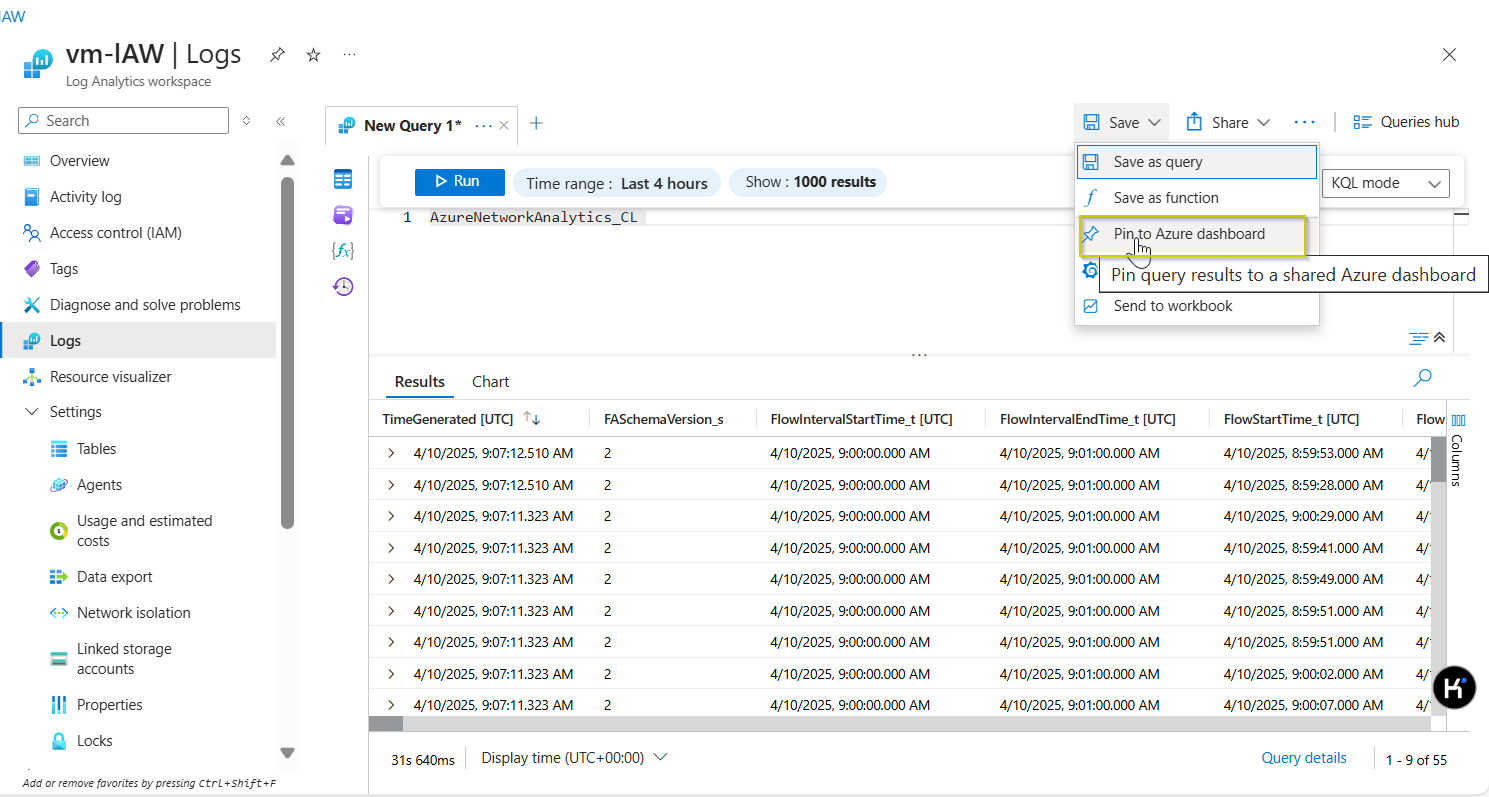Select Save as query
This screenshot has width=1489, height=797.
[1197, 162]
